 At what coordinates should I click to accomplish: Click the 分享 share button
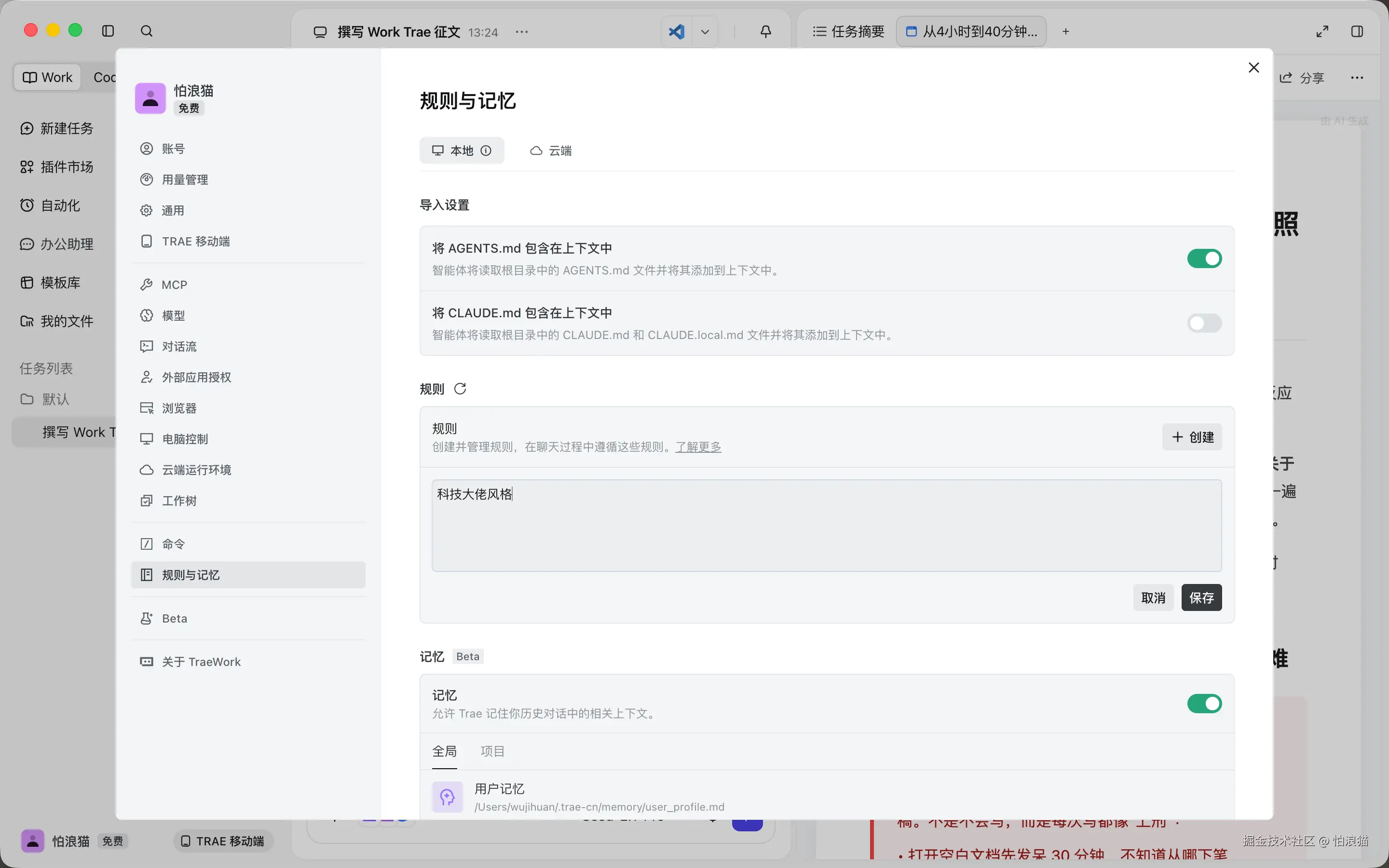pos(1302,78)
